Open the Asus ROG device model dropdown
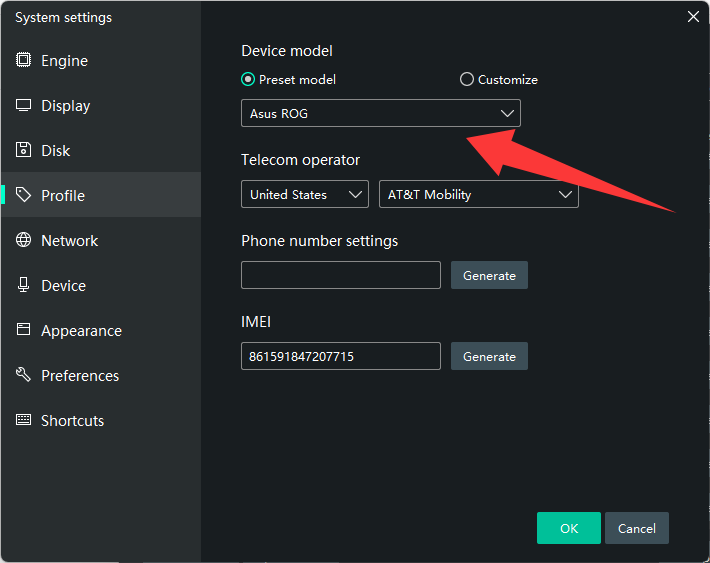The width and height of the screenshot is (710, 563). (380, 114)
